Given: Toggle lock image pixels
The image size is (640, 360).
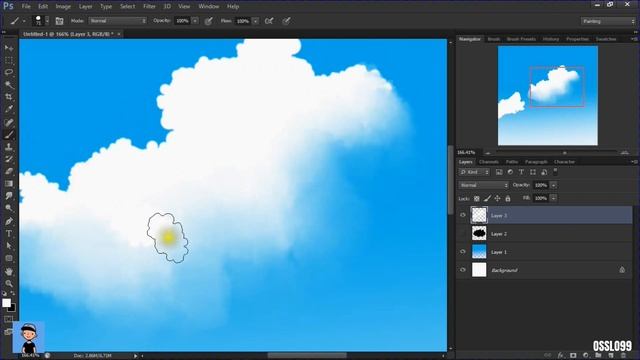Looking at the screenshot, I should coord(487,199).
